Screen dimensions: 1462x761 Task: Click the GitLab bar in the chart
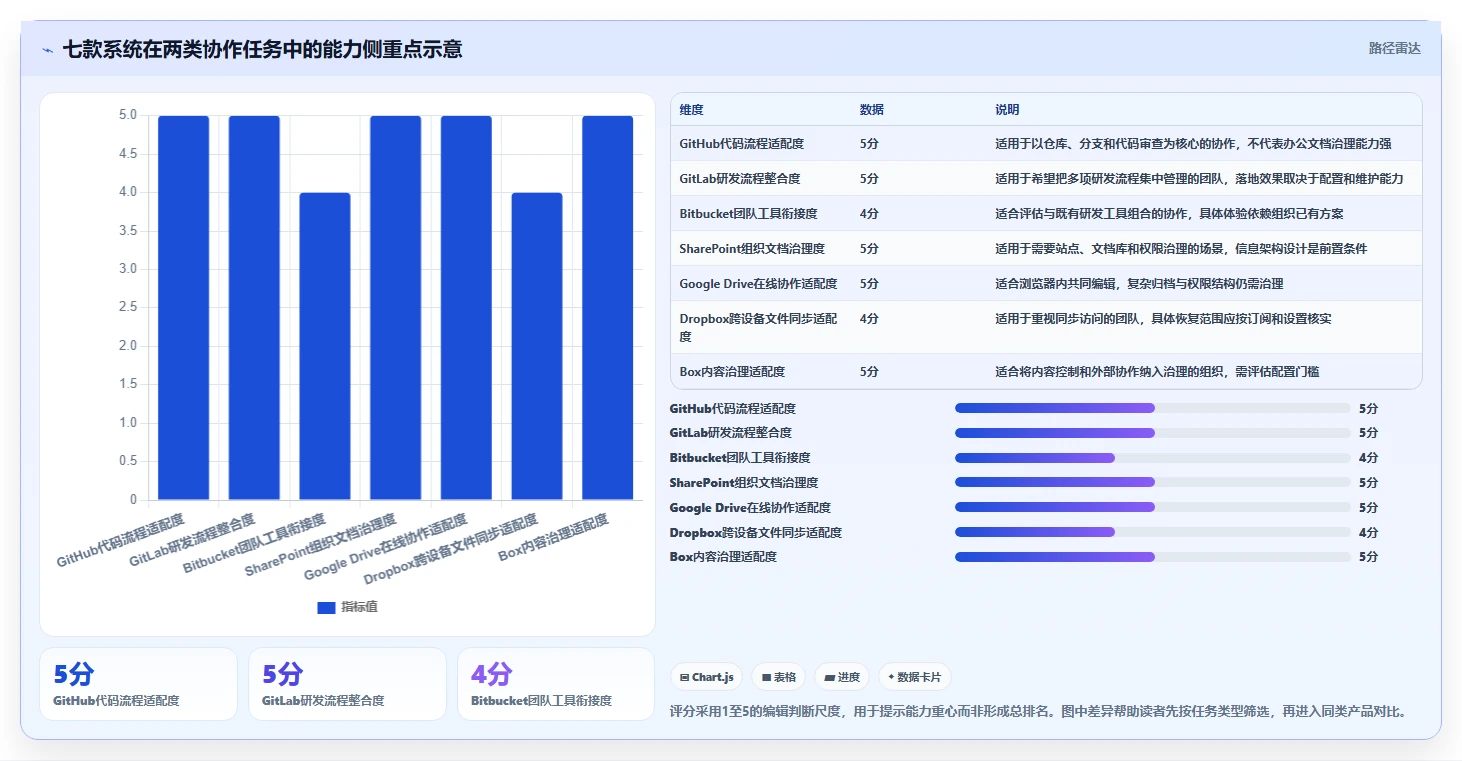(x=254, y=308)
